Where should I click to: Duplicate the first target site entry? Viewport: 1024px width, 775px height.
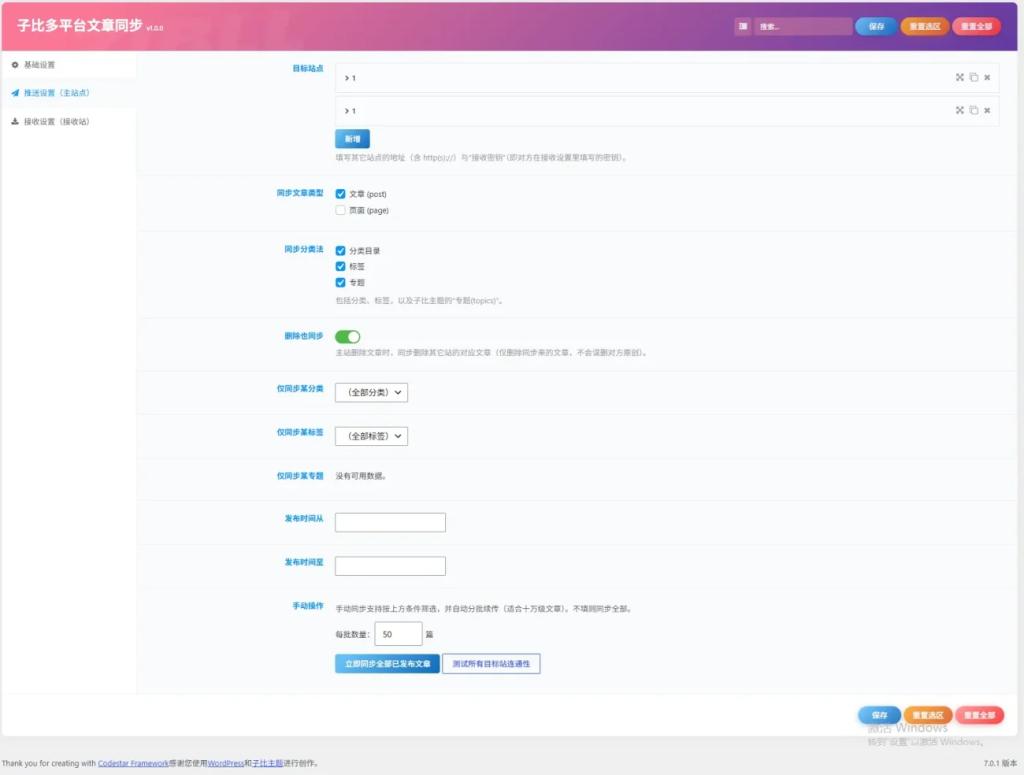[x=974, y=77]
